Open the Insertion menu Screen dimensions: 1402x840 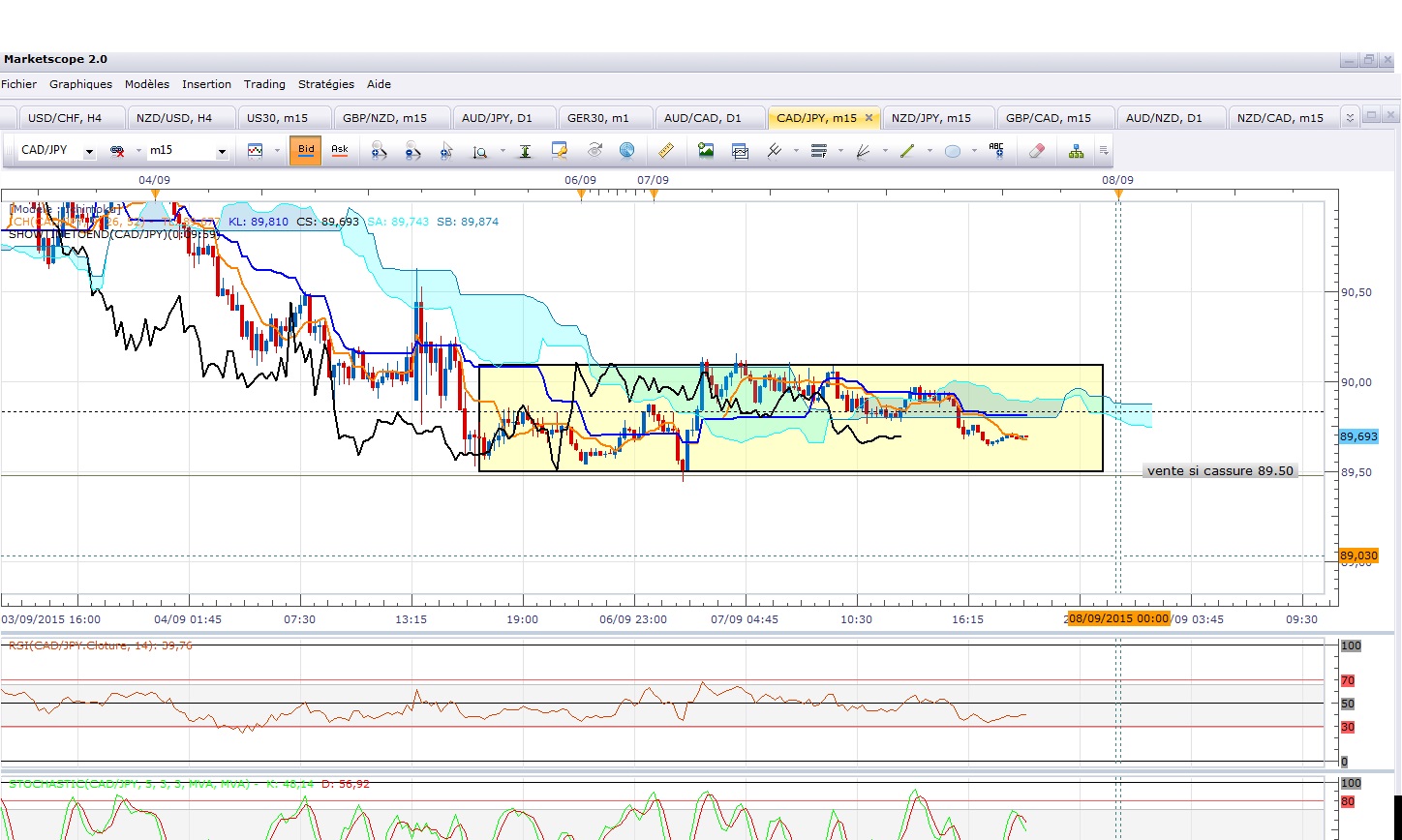click(207, 84)
